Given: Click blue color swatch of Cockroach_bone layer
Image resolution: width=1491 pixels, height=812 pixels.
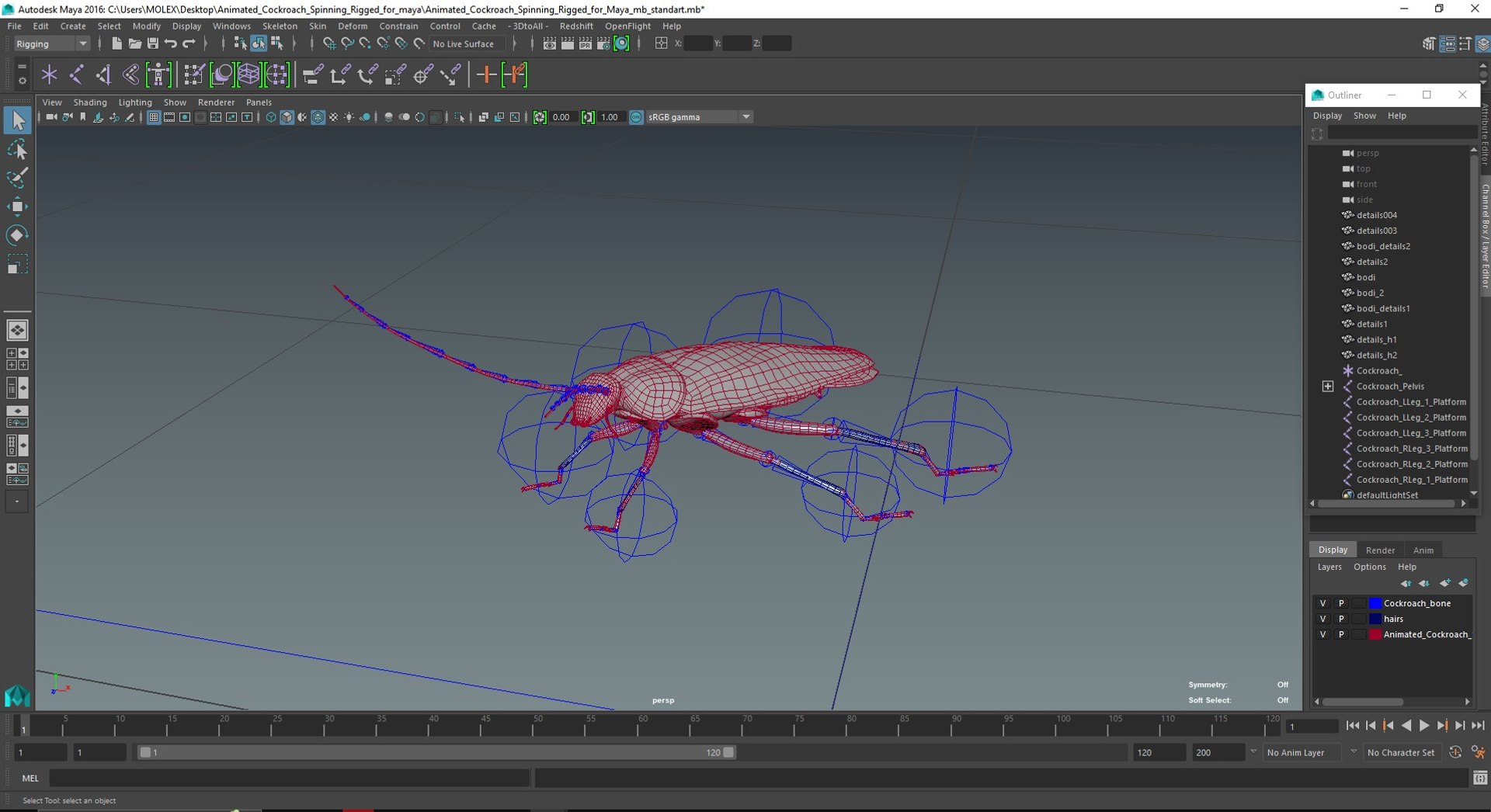Looking at the screenshot, I should click(1375, 603).
